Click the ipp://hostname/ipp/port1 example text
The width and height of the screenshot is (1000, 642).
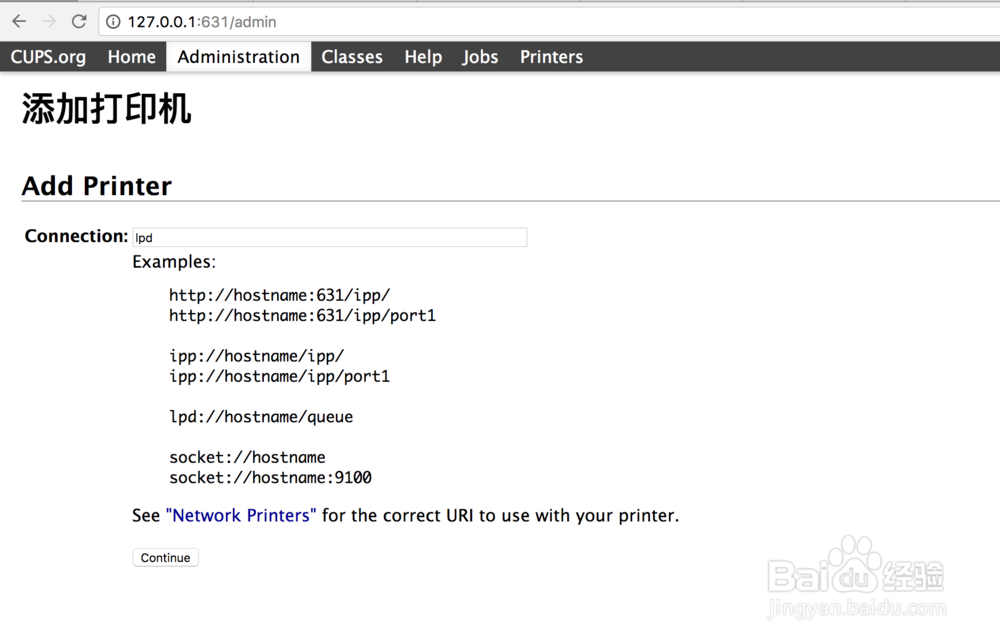tap(279, 377)
